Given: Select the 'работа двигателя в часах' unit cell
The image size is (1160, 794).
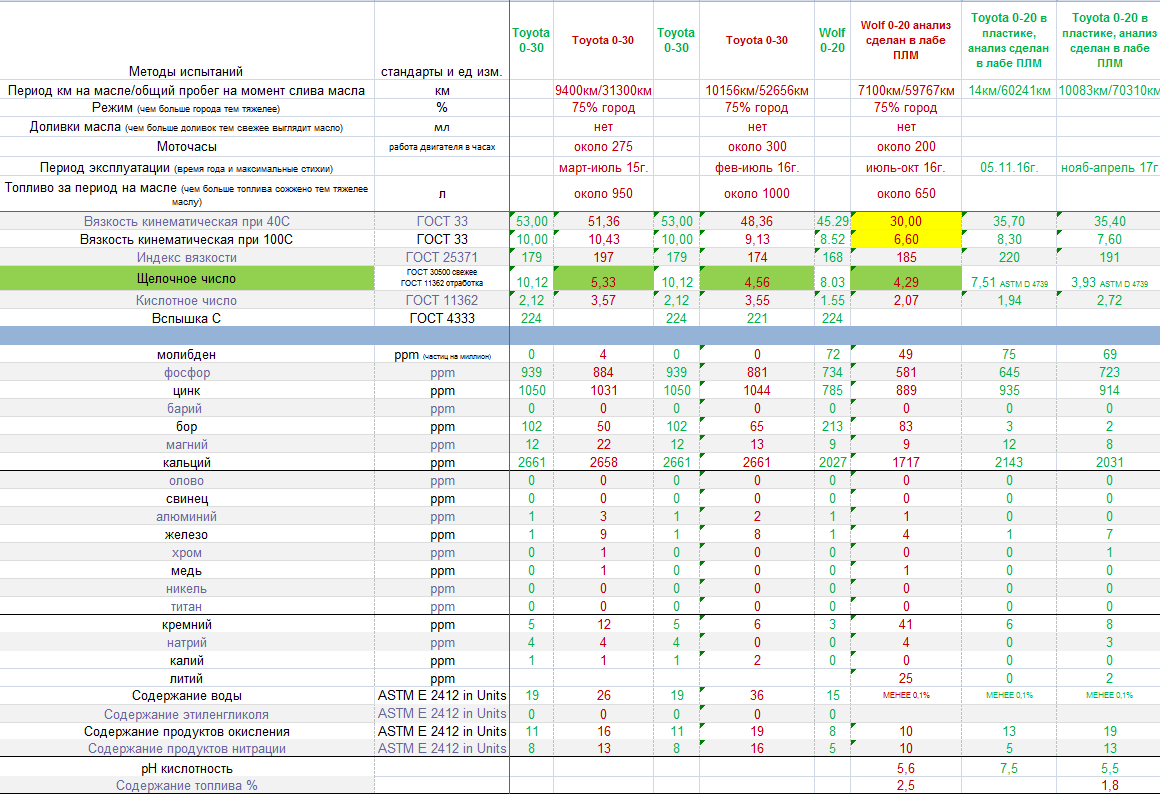Looking at the screenshot, I should click(x=442, y=147).
